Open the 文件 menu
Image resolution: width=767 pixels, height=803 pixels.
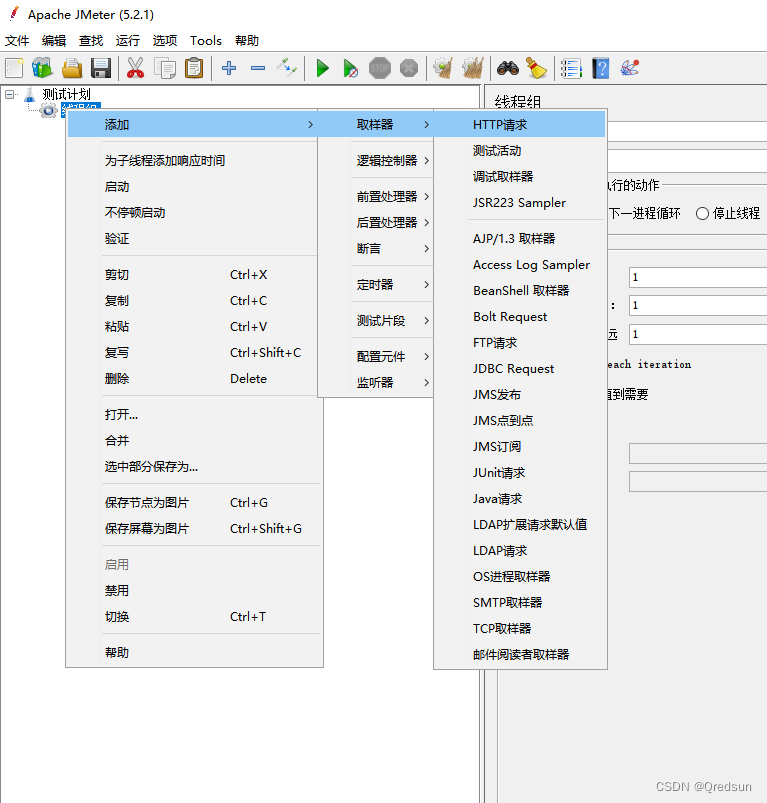17,40
